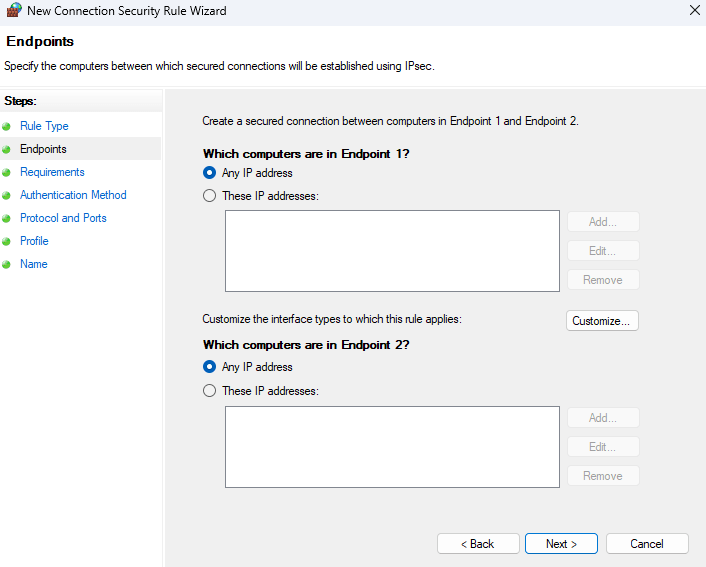Choose These IP addresses for Endpoint 2
The height and width of the screenshot is (567, 706).
[210, 391]
